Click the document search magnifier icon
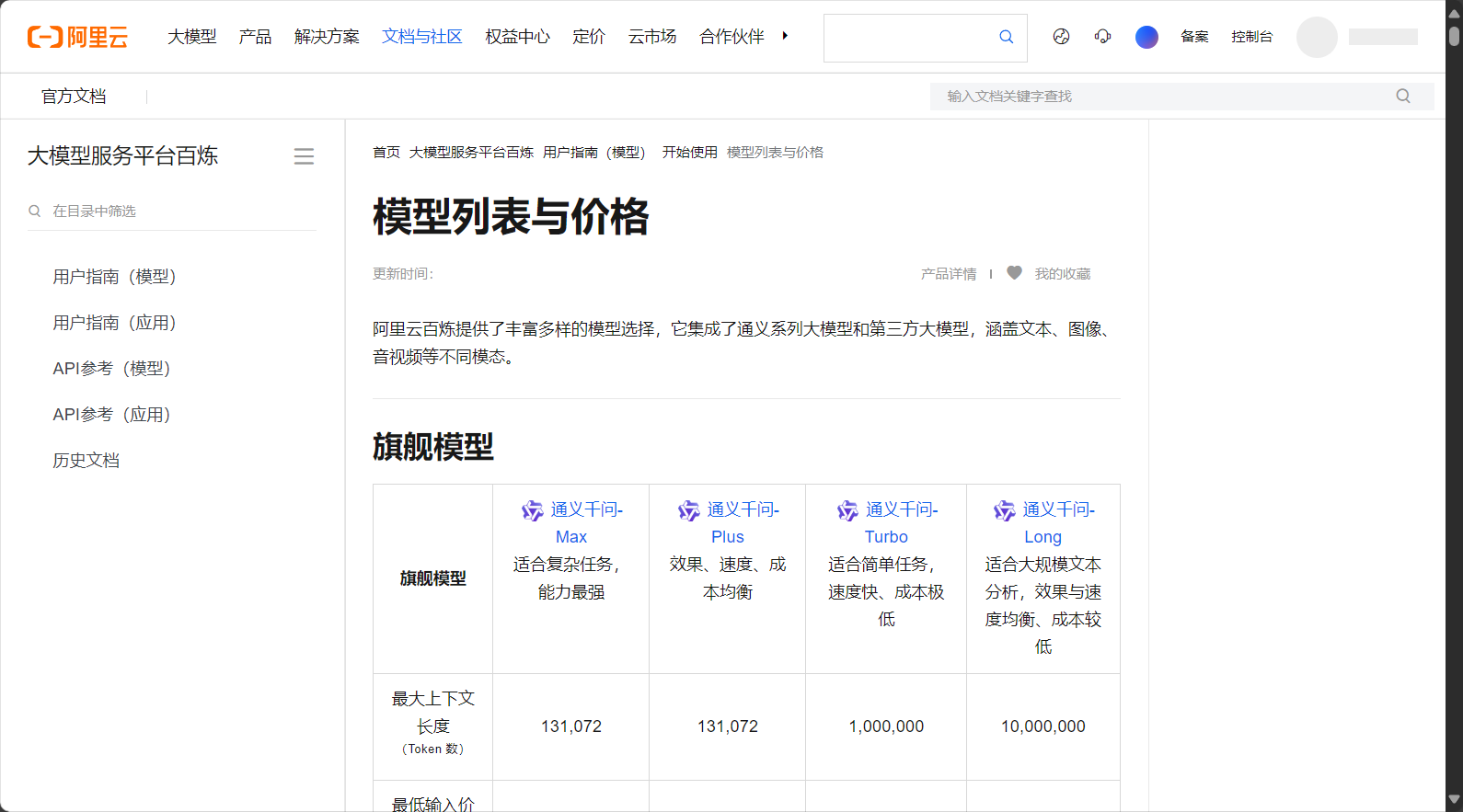This screenshot has height=812, width=1463. point(1403,96)
